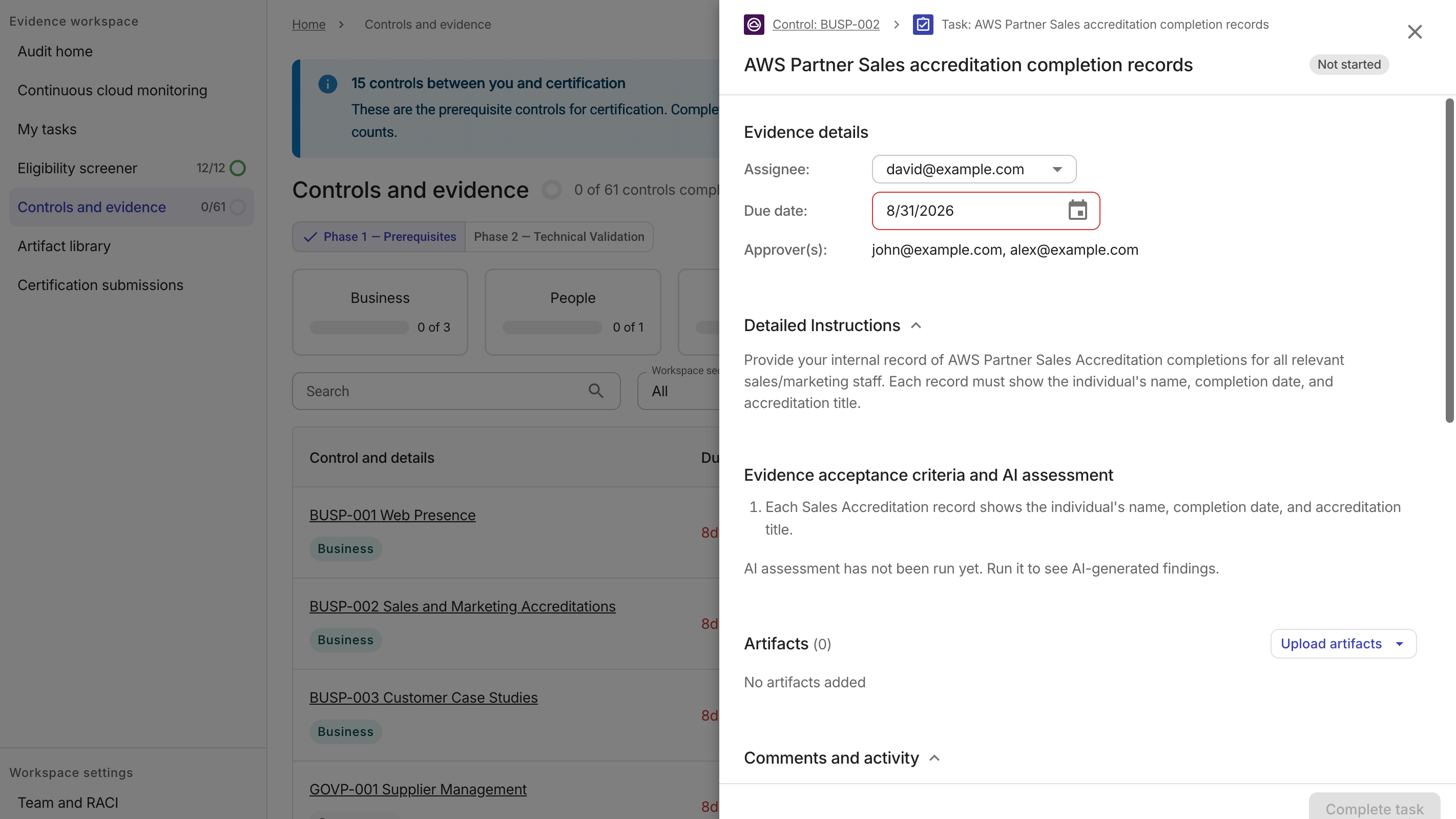Select the Phase 1 — Prerequisites tab
The height and width of the screenshot is (819, 1456).
click(x=379, y=236)
